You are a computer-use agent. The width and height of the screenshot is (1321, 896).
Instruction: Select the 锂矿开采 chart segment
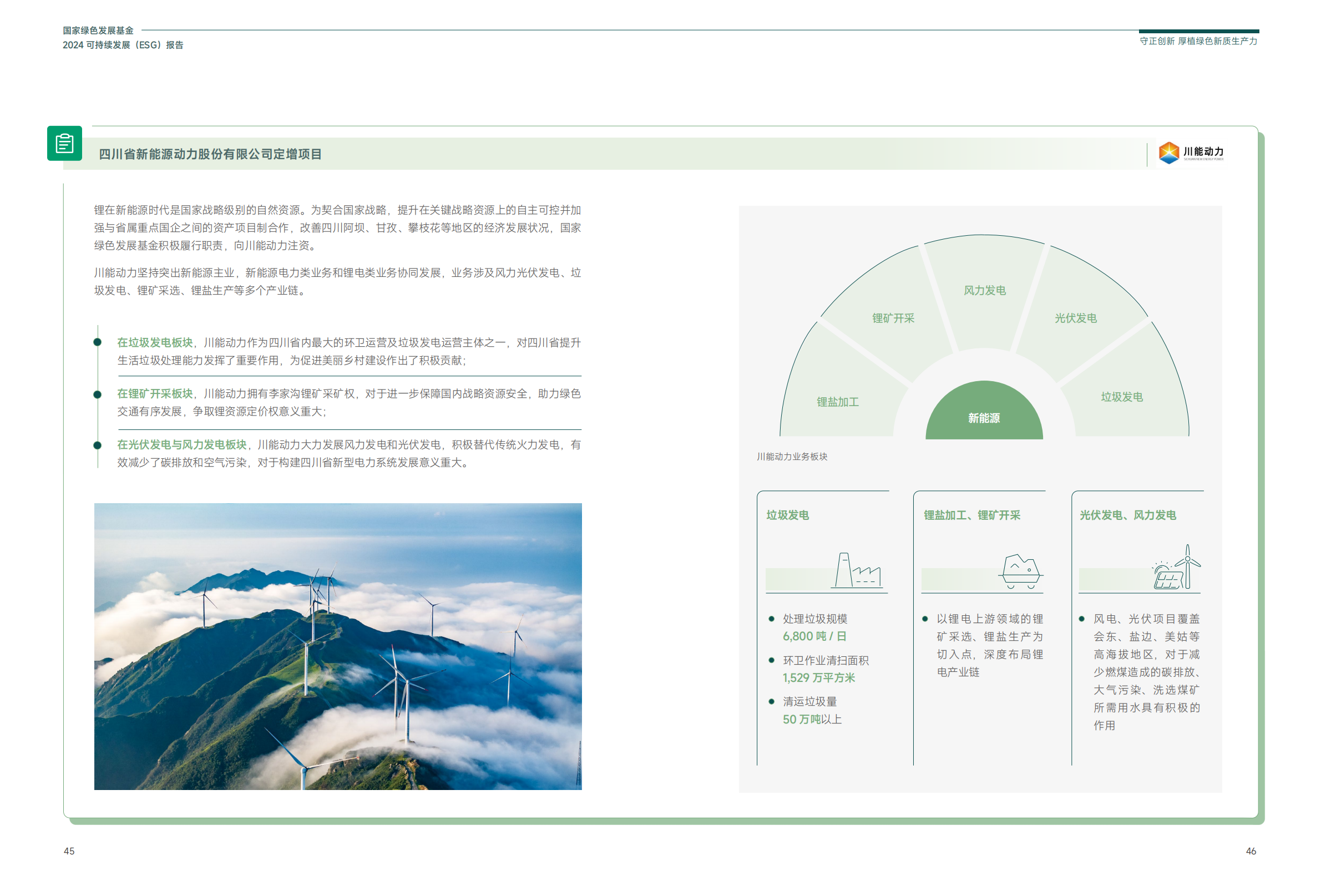tap(893, 318)
